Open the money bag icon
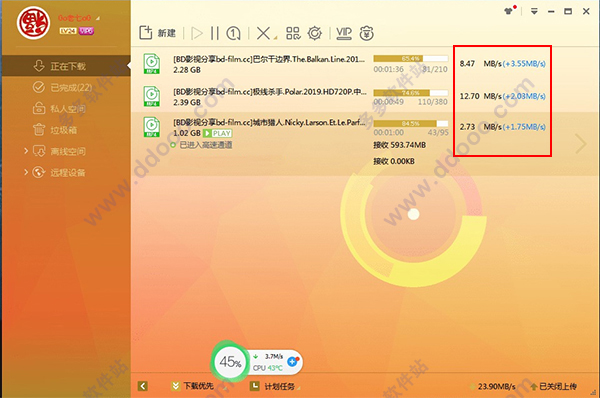The image size is (600, 398). click(x=367, y=33)
